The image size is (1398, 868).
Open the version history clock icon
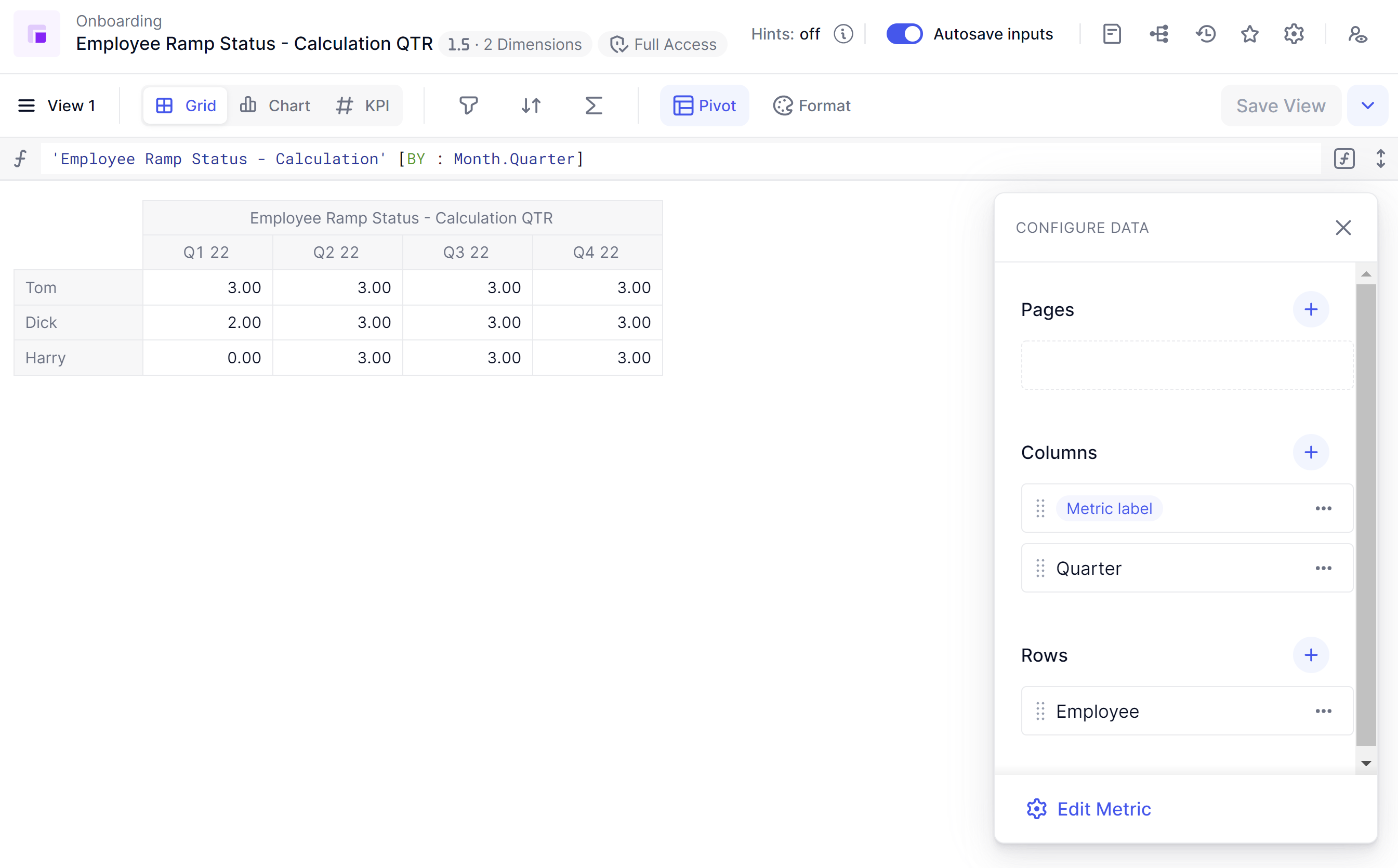1206,34
